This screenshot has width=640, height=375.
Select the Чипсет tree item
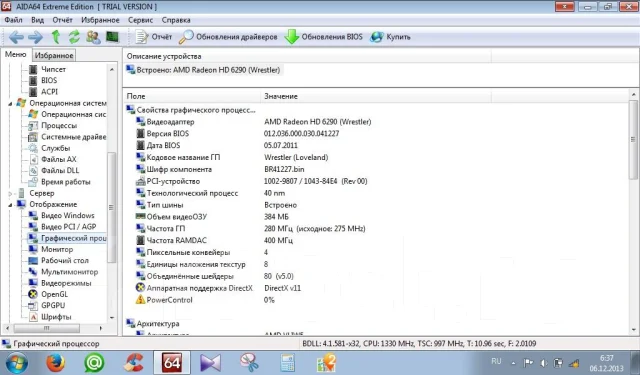pyautogui.click(x=48, y=69)
